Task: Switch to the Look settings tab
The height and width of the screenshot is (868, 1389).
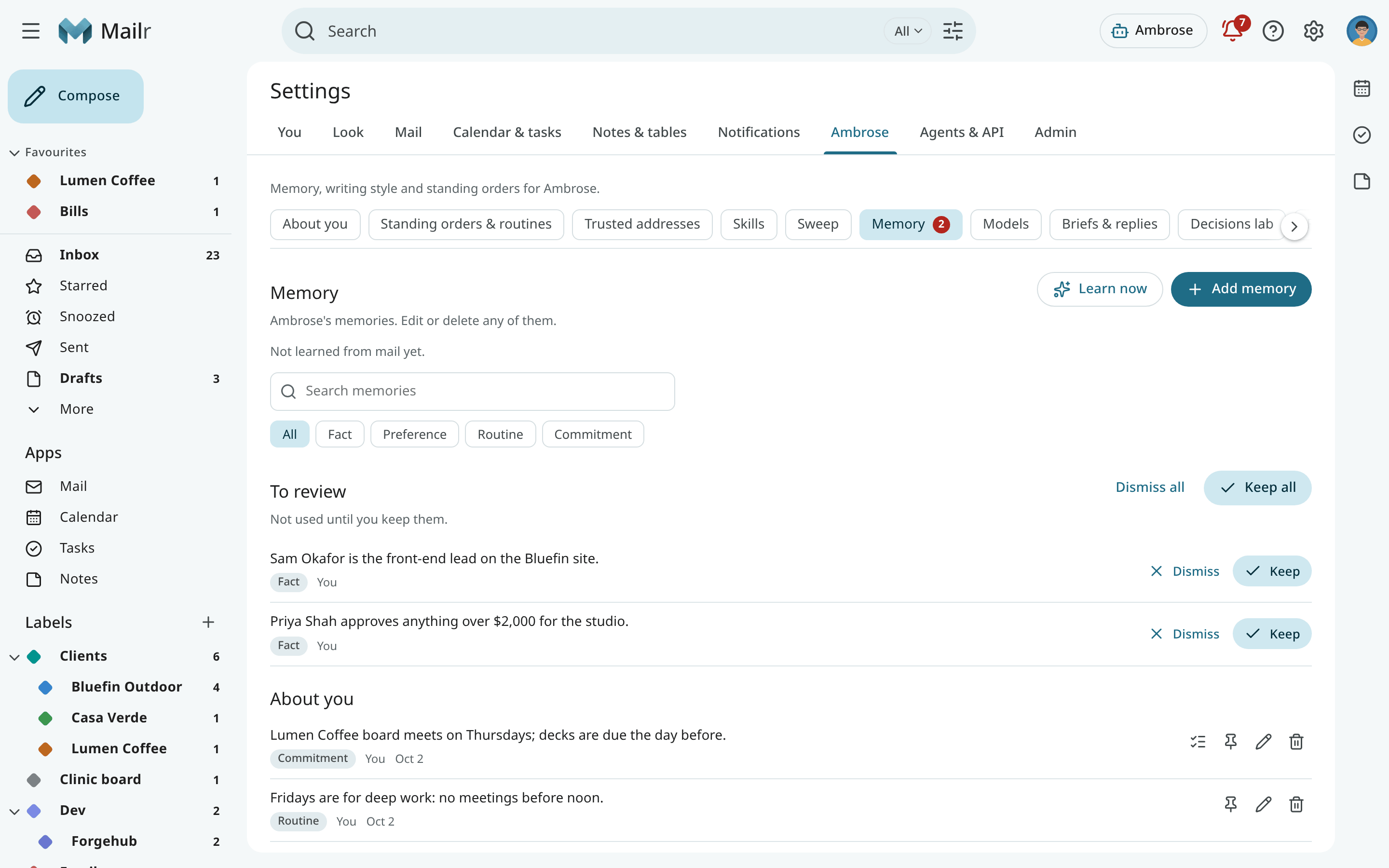Action: (x=348, y=132)
